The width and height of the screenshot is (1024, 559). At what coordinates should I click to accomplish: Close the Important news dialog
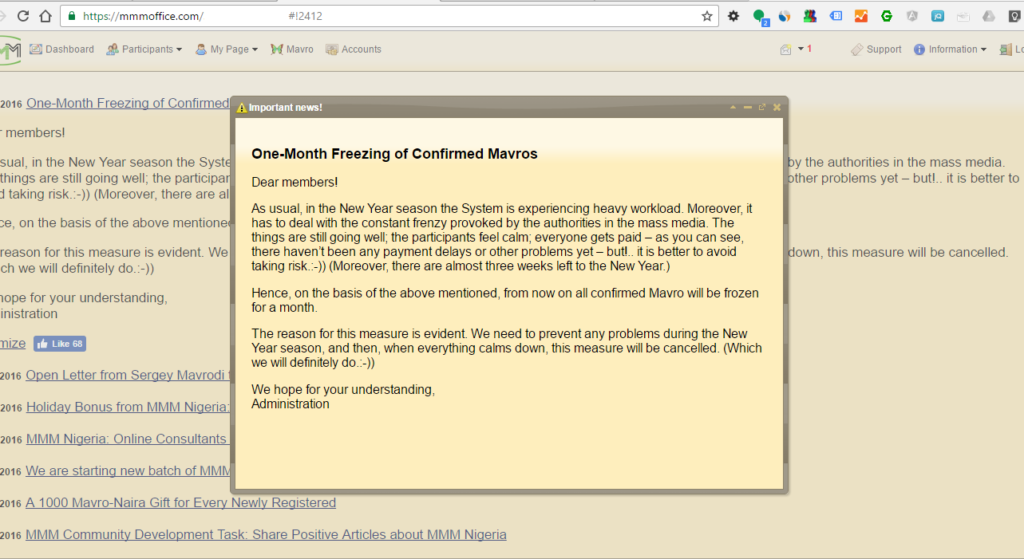tap(776, 107)
